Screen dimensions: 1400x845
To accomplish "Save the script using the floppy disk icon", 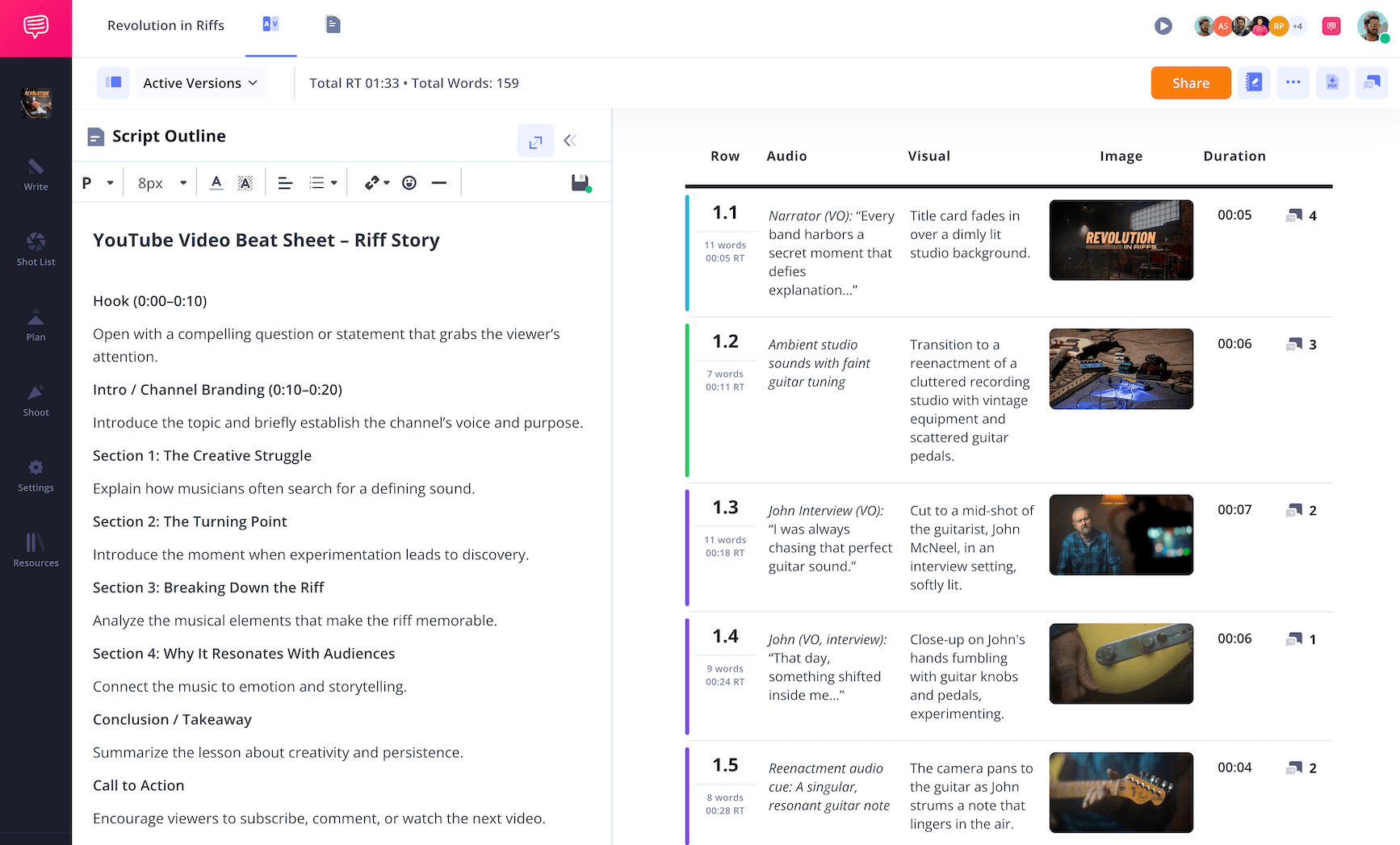I will [580, 183].
